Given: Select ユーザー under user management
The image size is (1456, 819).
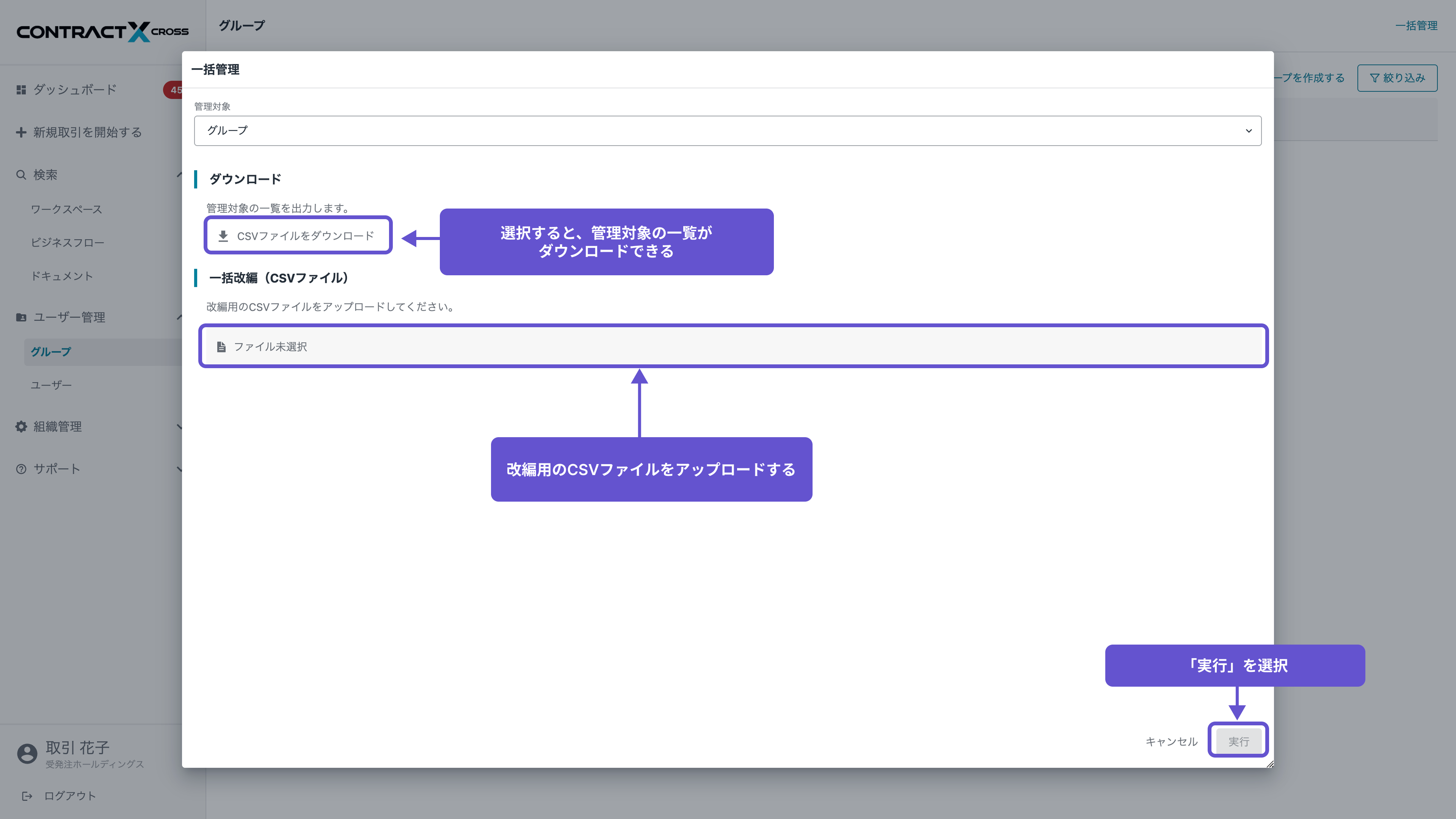Looking at the screenshot, I should coord(51,385).
